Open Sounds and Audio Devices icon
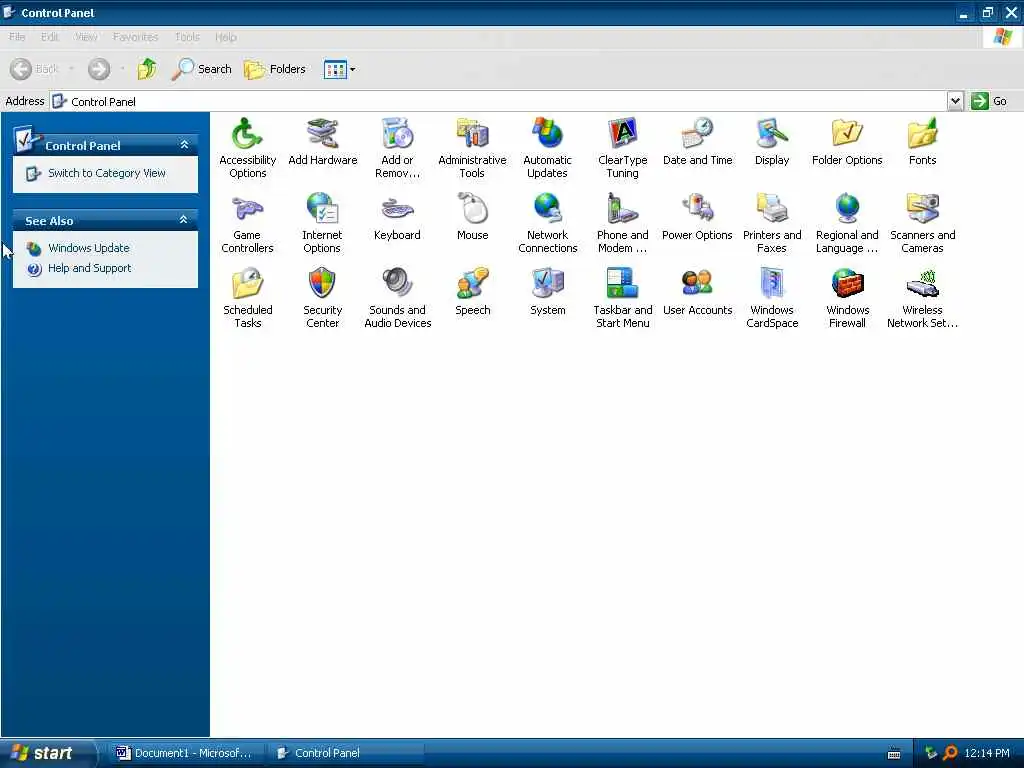This screenshot has width=1024, height=768. click(397, 283)
